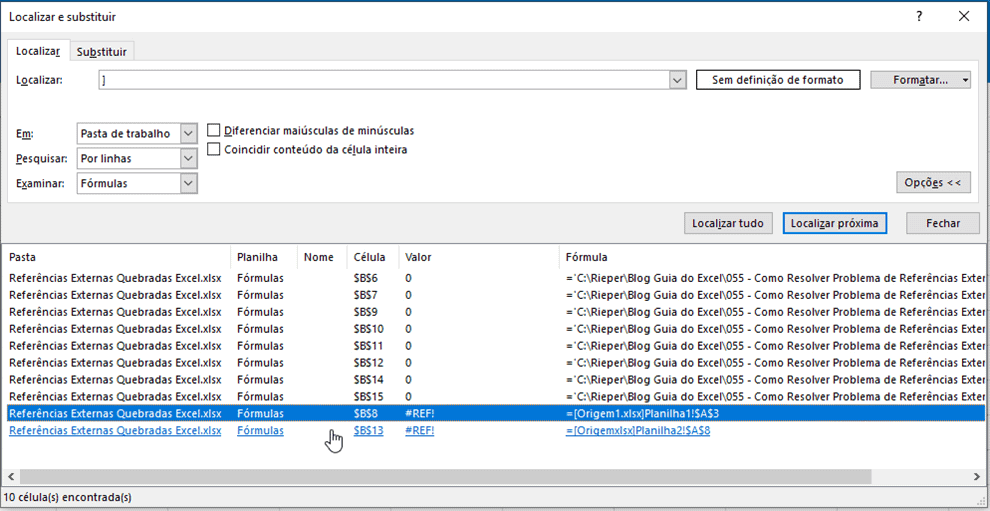
Task: Select the Localizar tab
Action: 38,51
